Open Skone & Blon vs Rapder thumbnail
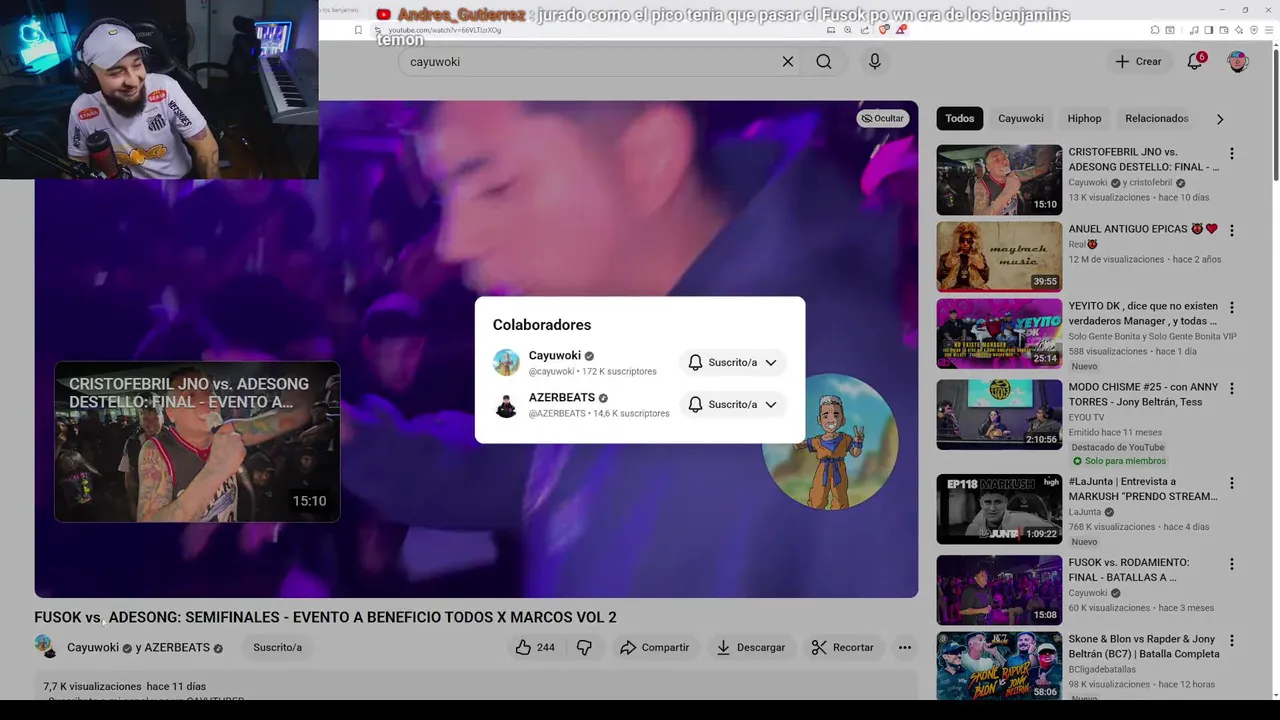Screen dimensions: 1280x720 click(x=999, y=666)
